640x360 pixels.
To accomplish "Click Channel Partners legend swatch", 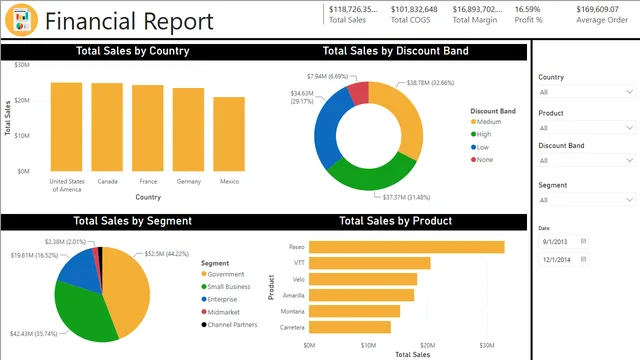I will (x=204, y=324).
